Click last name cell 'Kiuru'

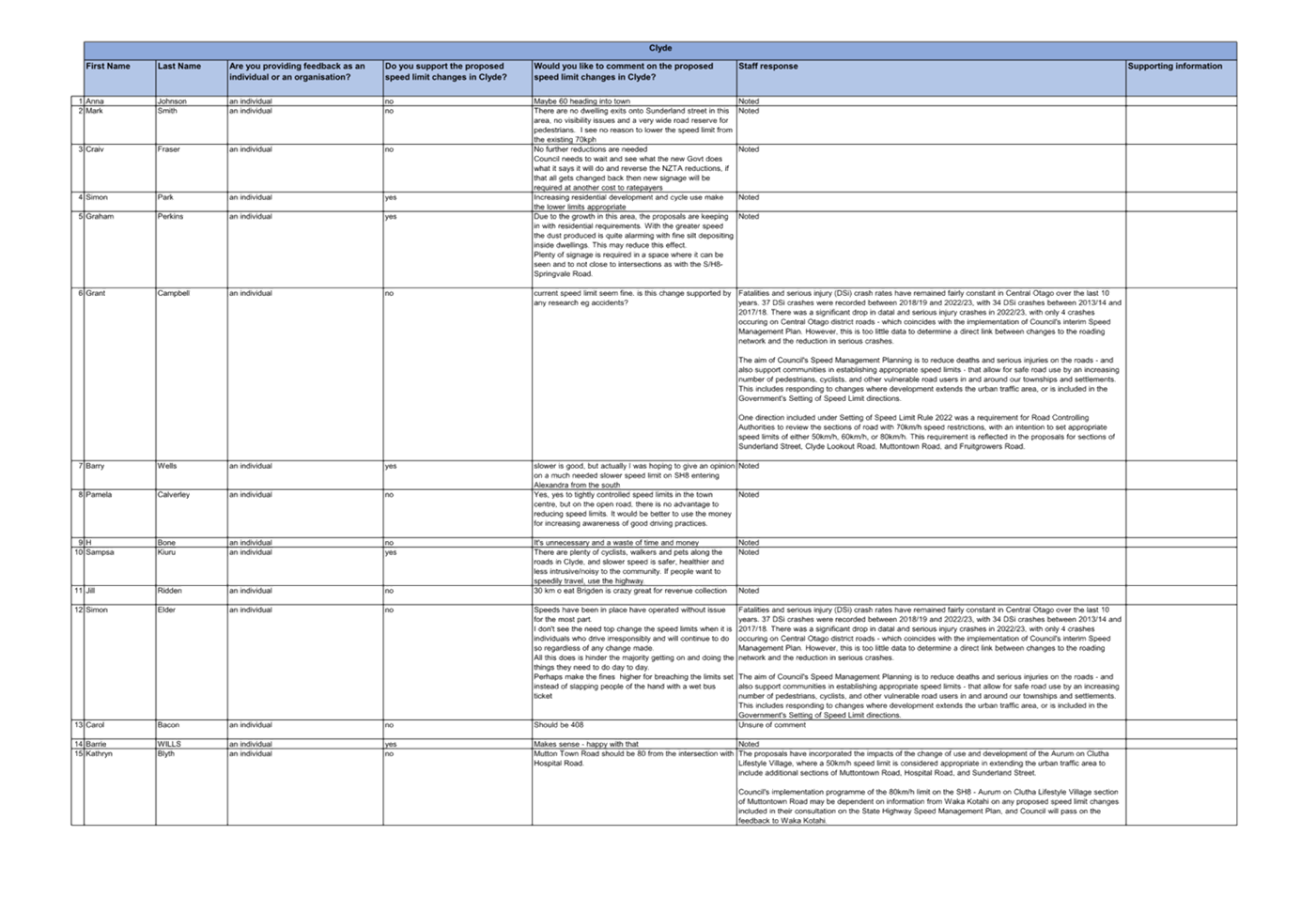point(167,552)
